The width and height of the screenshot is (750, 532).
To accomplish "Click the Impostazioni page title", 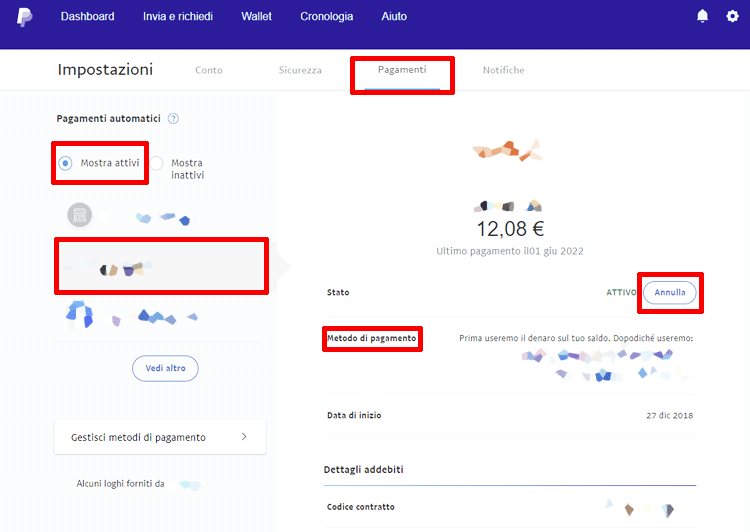I will tap(105, 70).
